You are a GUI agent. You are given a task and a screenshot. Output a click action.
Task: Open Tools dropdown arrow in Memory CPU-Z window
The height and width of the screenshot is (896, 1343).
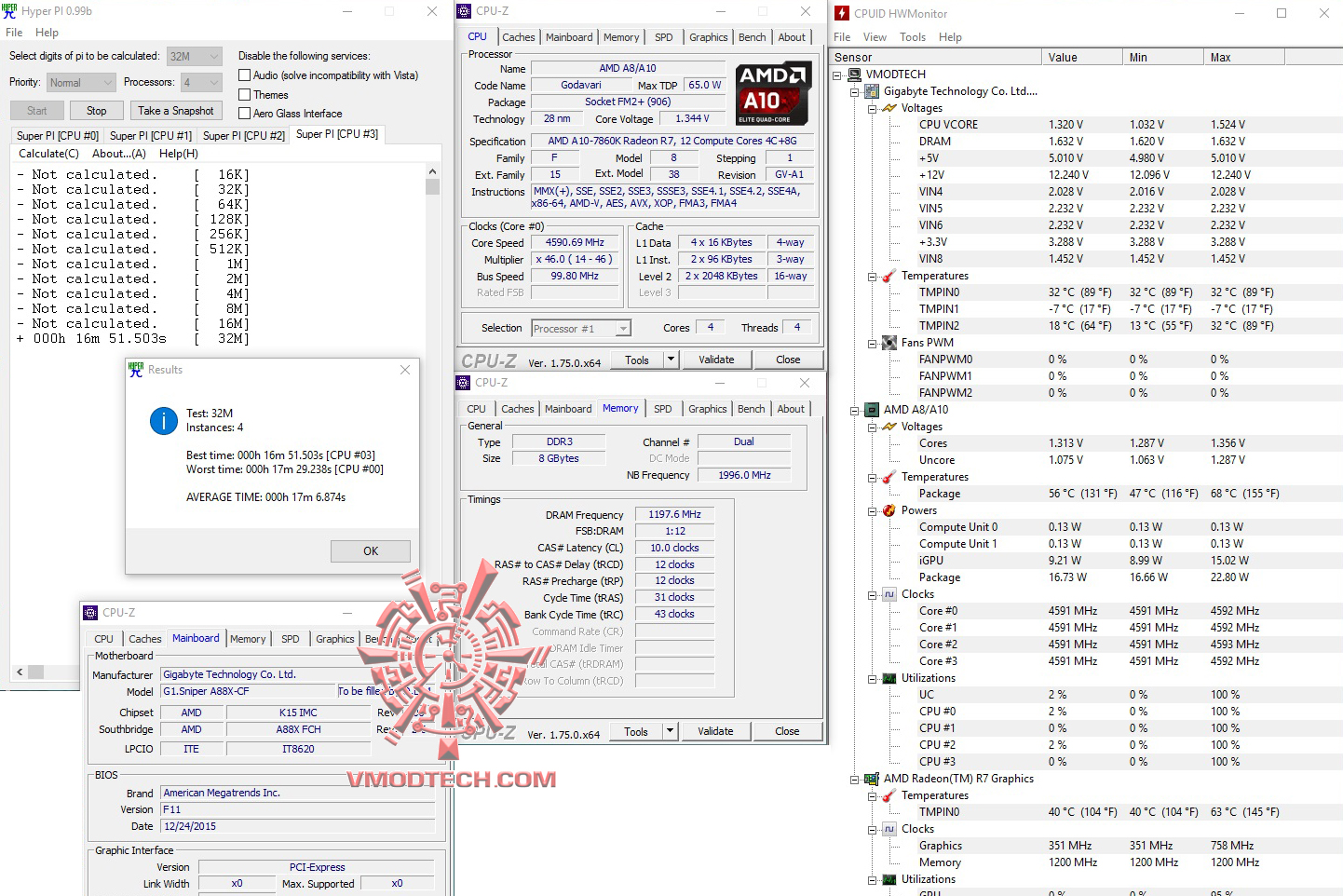pyautogui.click(x=669, y=731)
